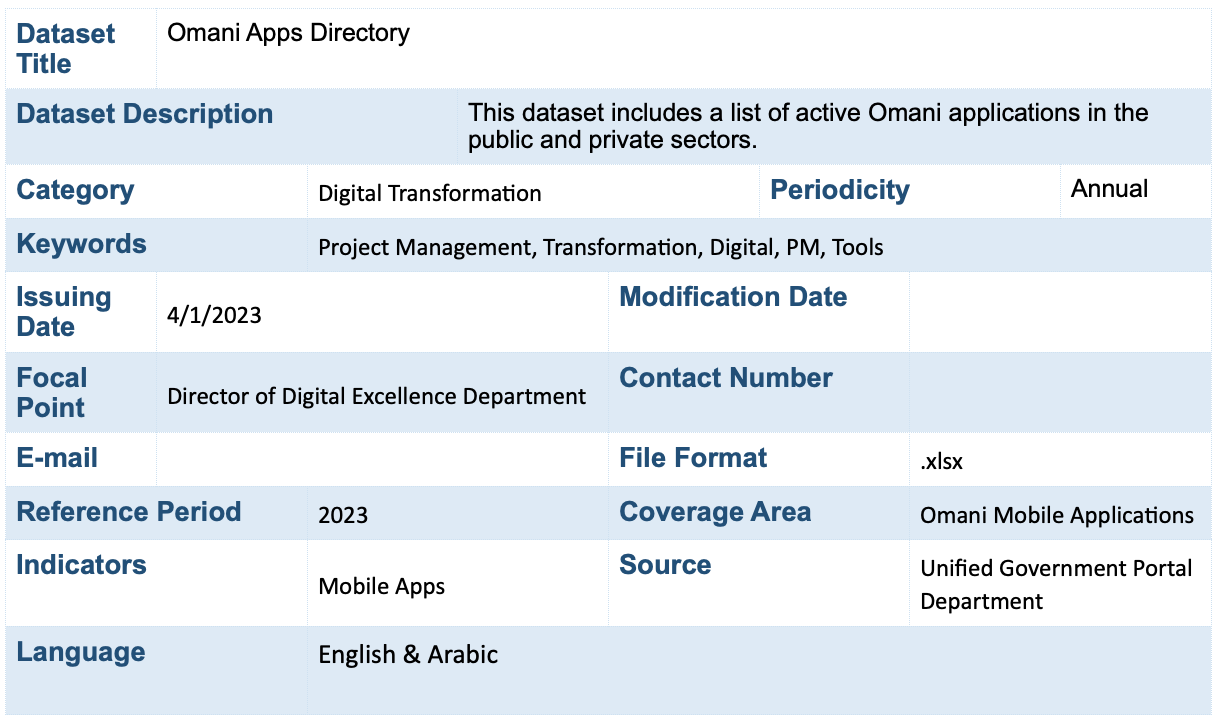This screenshot has width=1214, height=722.
Task: Click the empty Contact Number value cell
Action: [1059, 393]
